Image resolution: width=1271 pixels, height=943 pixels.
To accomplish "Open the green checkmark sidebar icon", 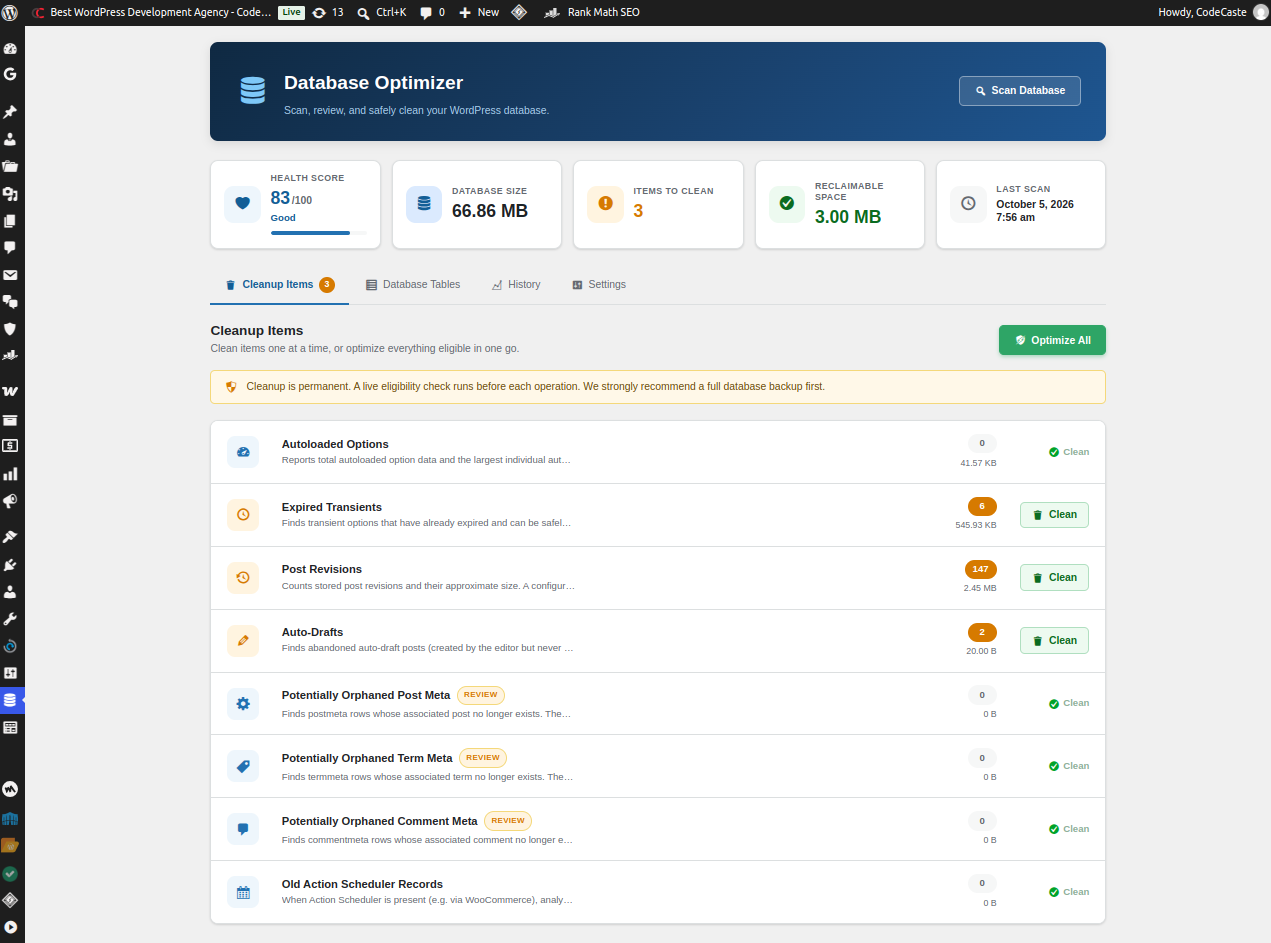I will (10, 873).
